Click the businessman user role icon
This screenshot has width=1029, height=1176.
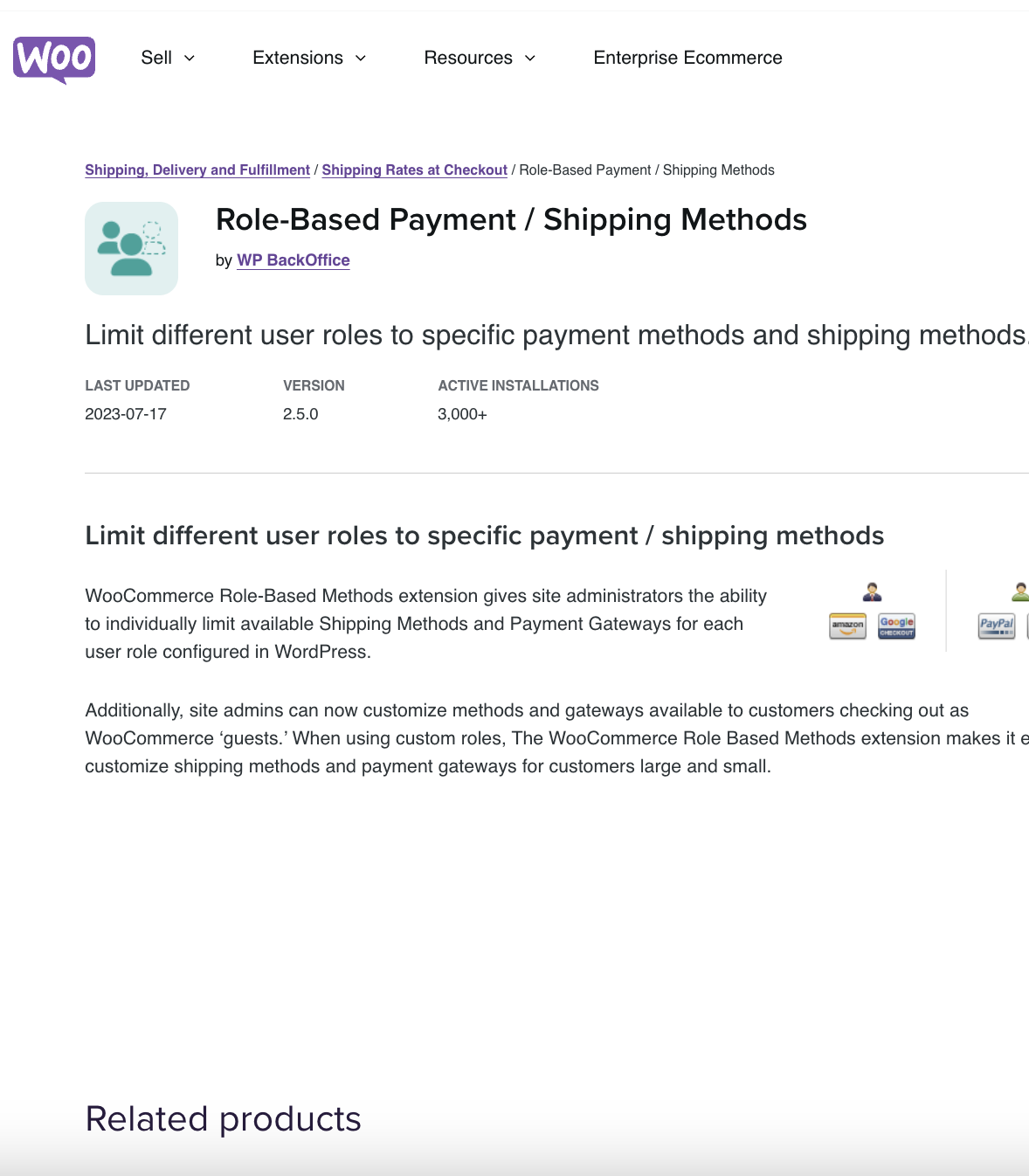click(x=871, y=592)
